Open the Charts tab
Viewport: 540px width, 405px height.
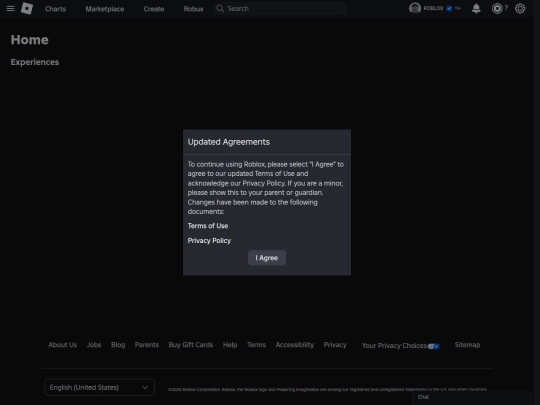point(55,9)
